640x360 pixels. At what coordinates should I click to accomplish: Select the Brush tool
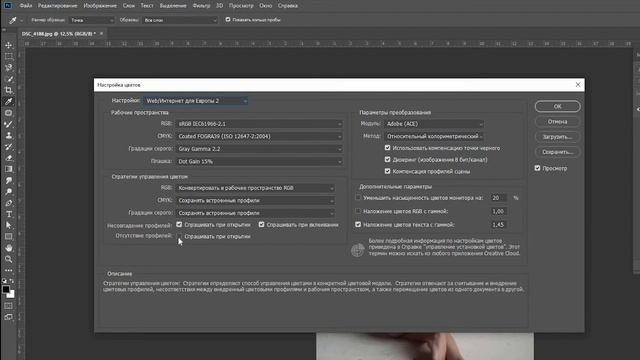click(x=9, y=124)
